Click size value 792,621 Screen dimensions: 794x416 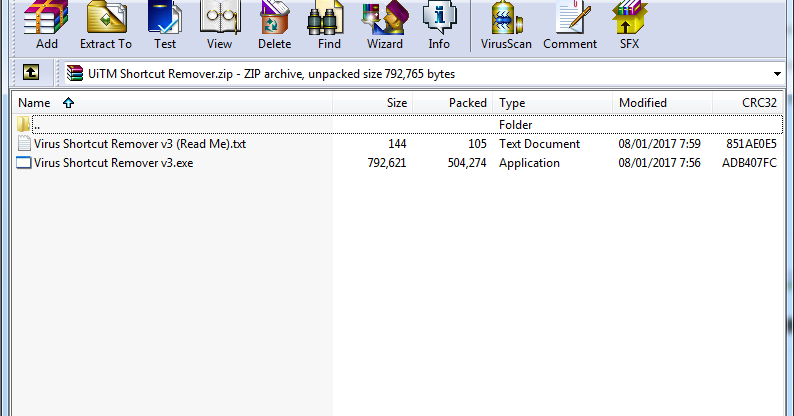387,163
